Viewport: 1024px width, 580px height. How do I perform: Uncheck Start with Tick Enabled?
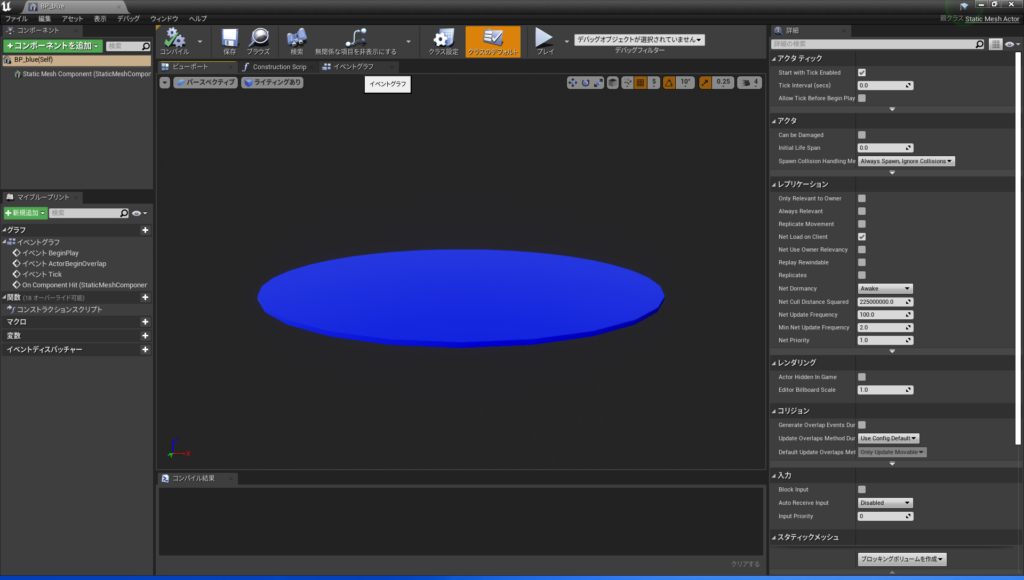862,73
